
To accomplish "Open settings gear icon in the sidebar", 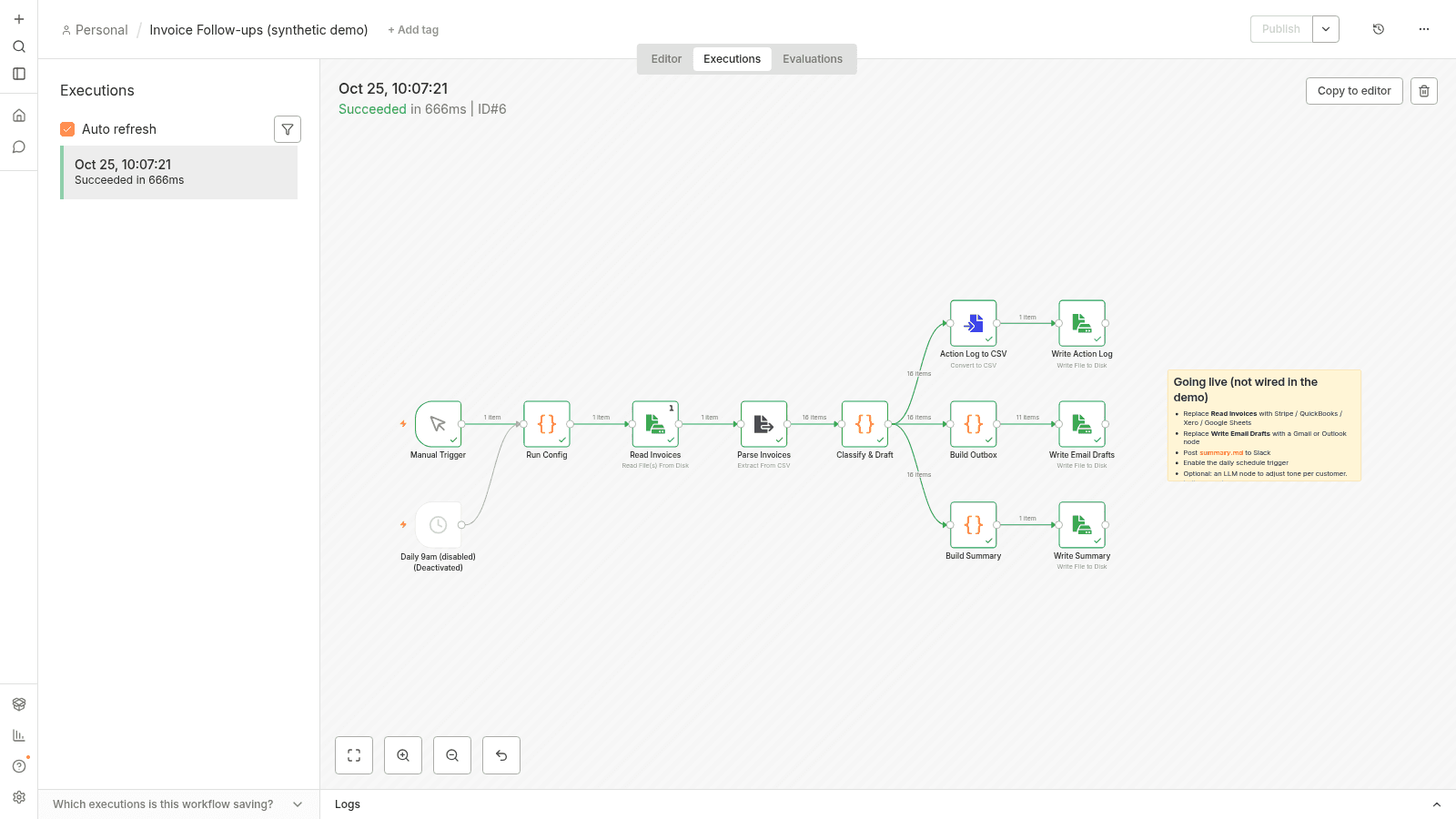I will 19,797.
